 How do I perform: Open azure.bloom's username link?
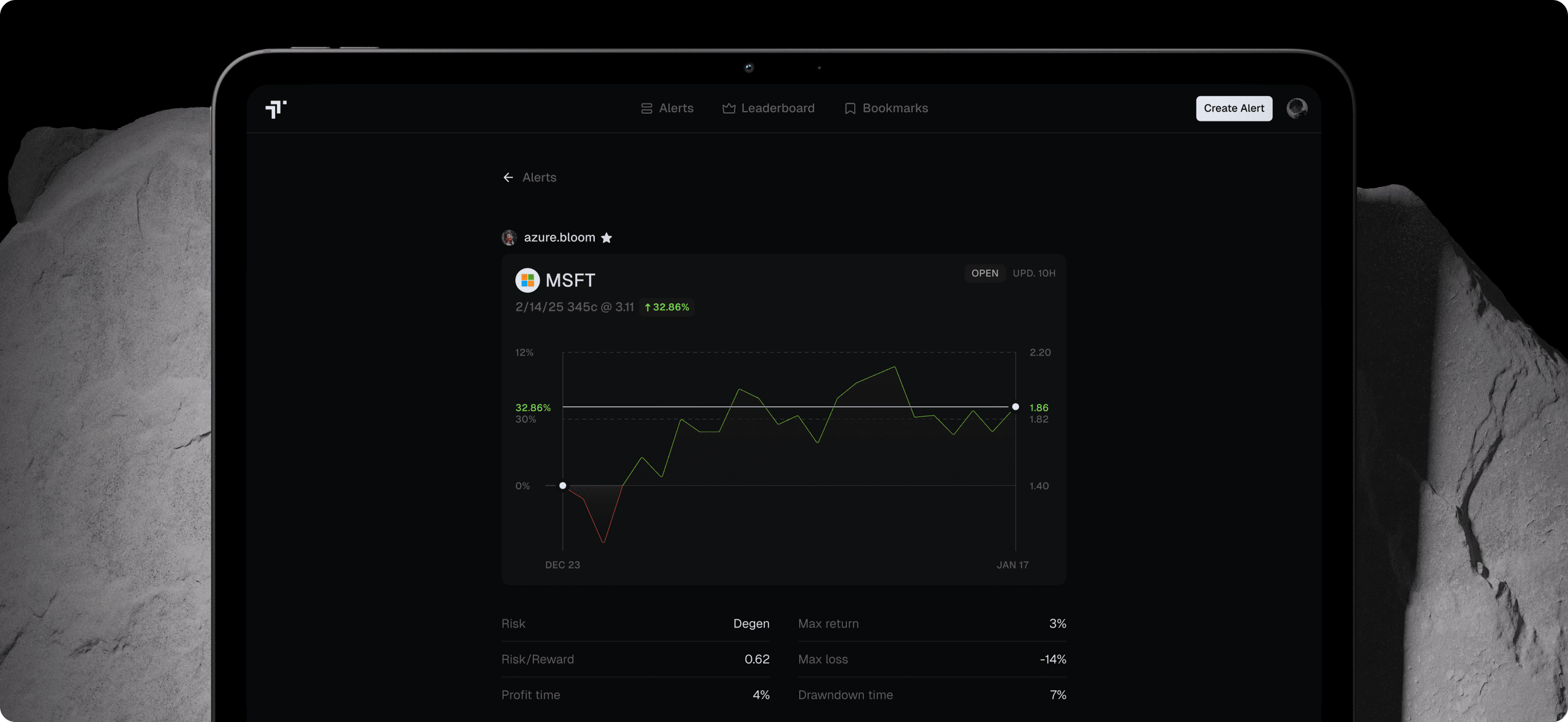(559, 237)
